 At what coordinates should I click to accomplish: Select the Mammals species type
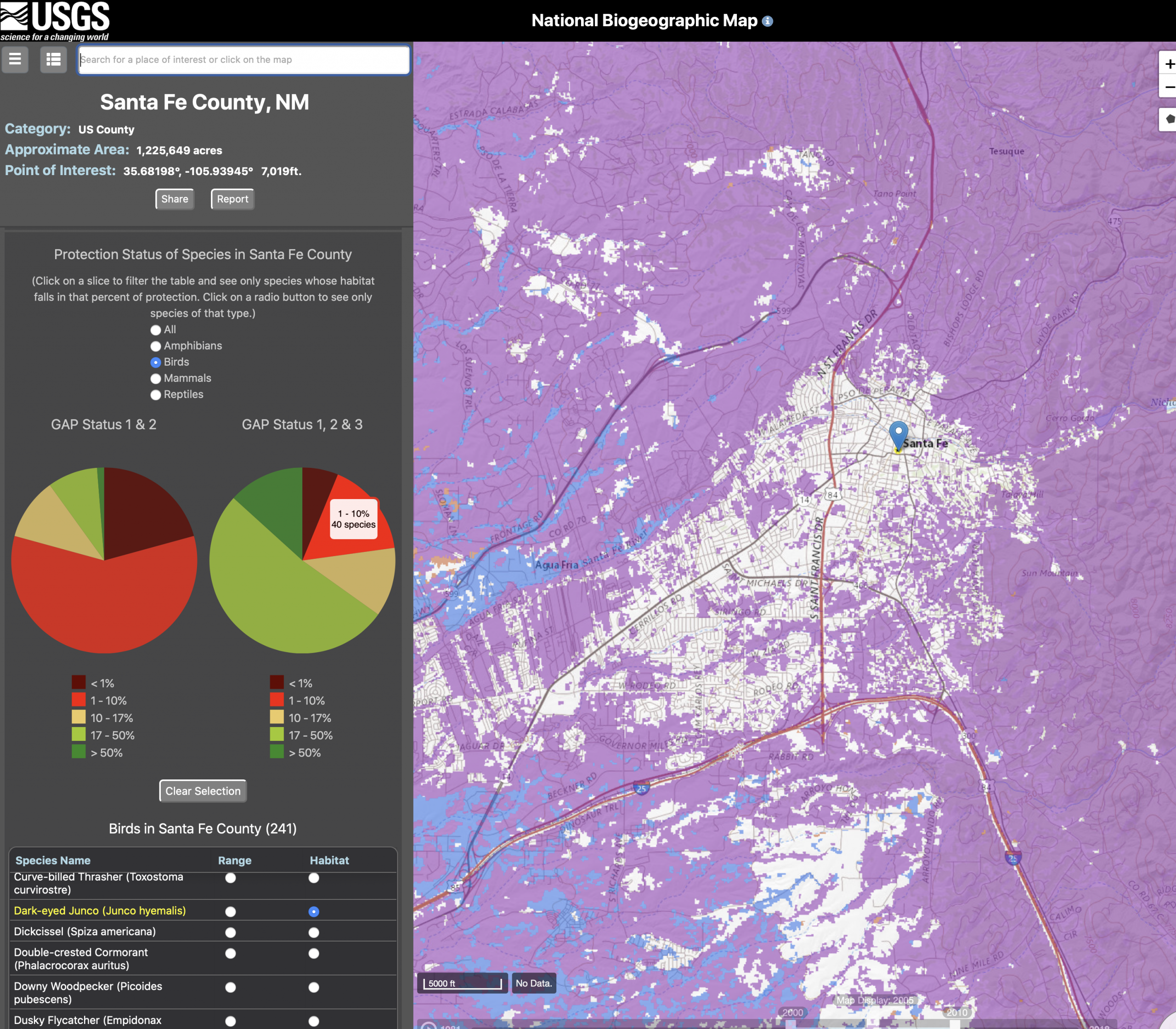pos(156,378)
